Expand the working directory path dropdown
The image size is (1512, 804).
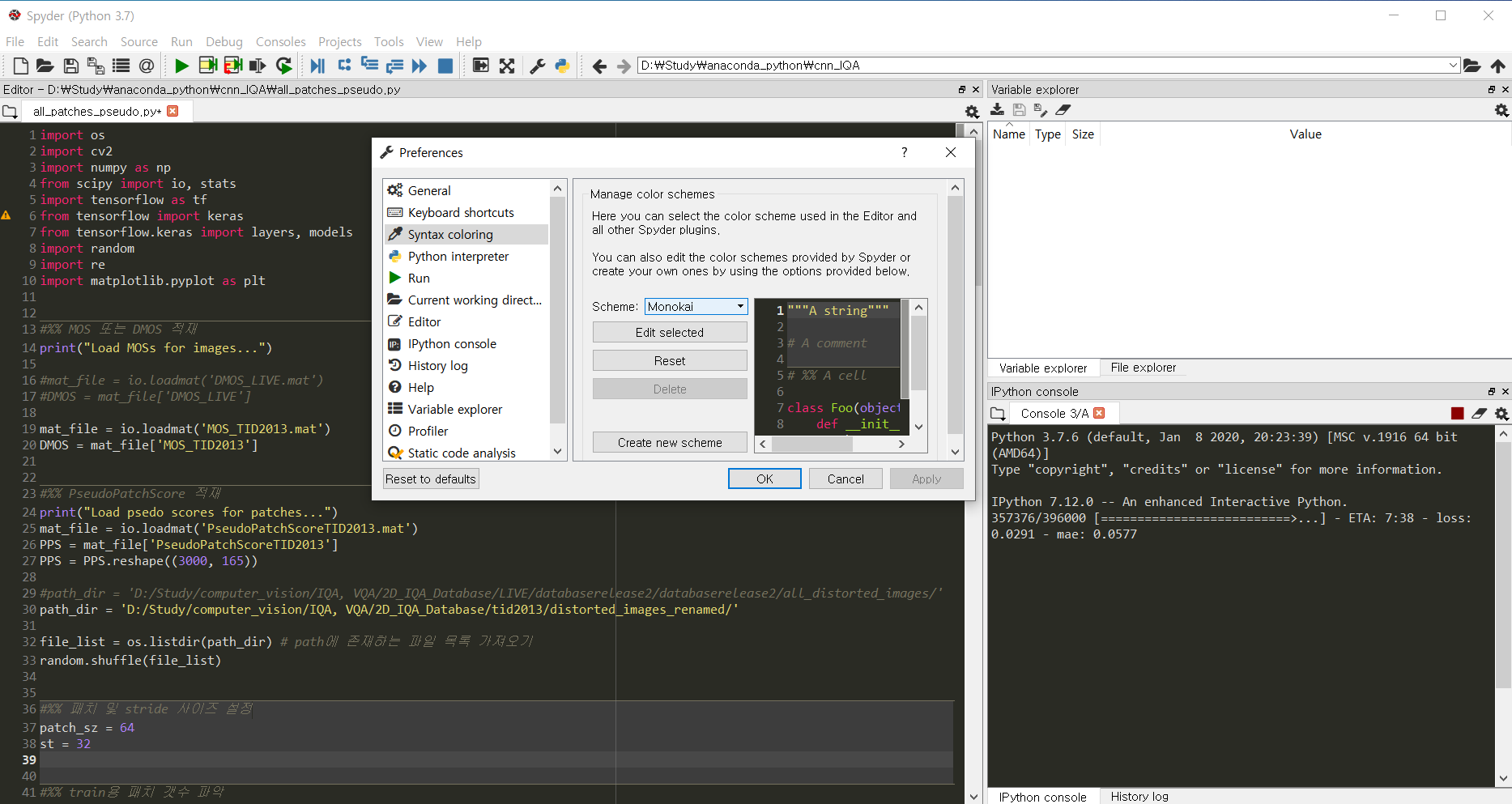point(1452,66)
